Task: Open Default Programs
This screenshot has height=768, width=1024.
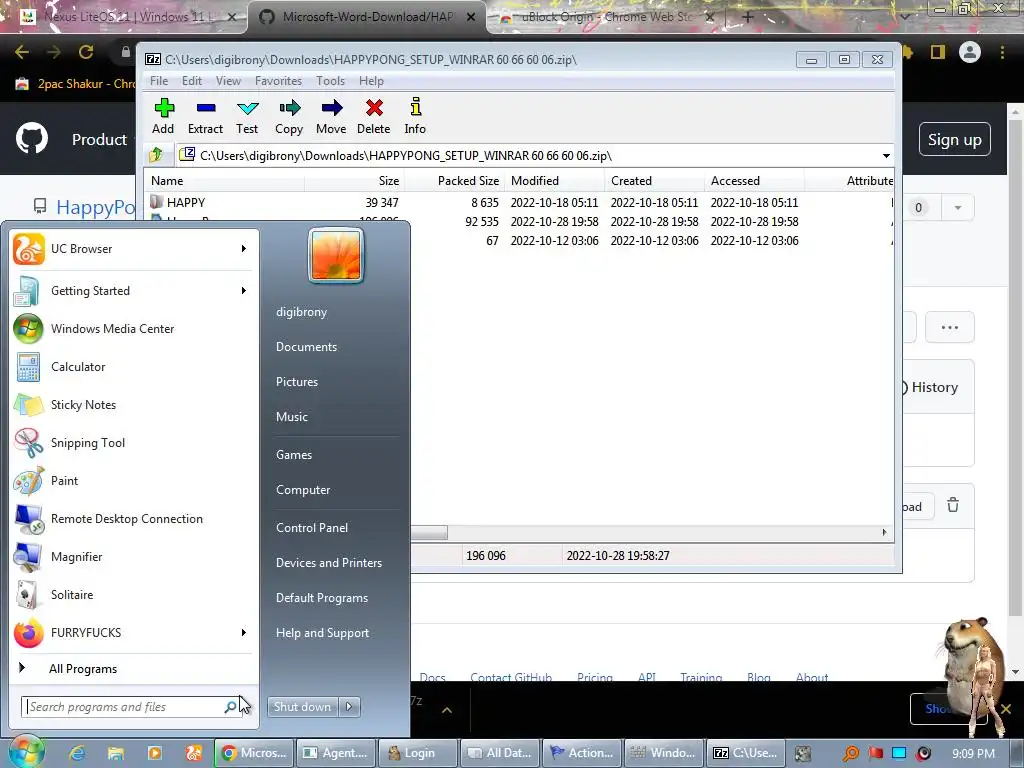Action: coord(321,598)
